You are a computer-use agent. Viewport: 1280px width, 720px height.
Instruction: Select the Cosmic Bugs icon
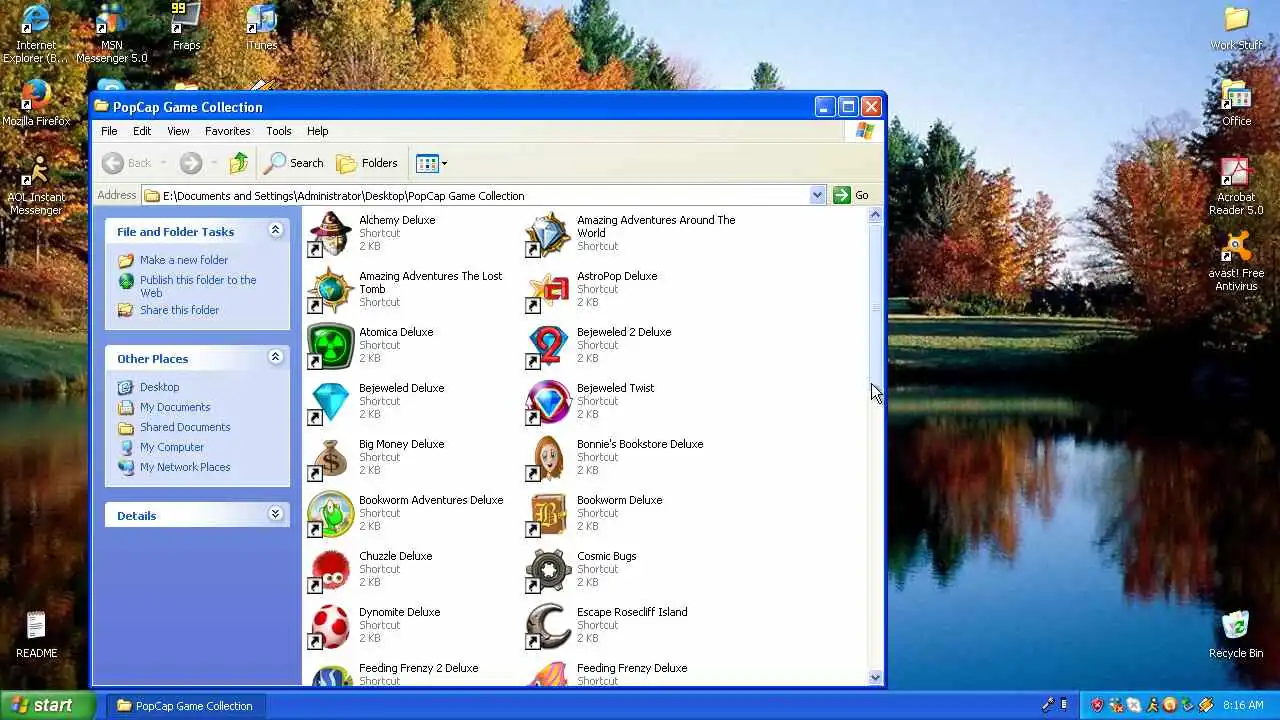548,570
